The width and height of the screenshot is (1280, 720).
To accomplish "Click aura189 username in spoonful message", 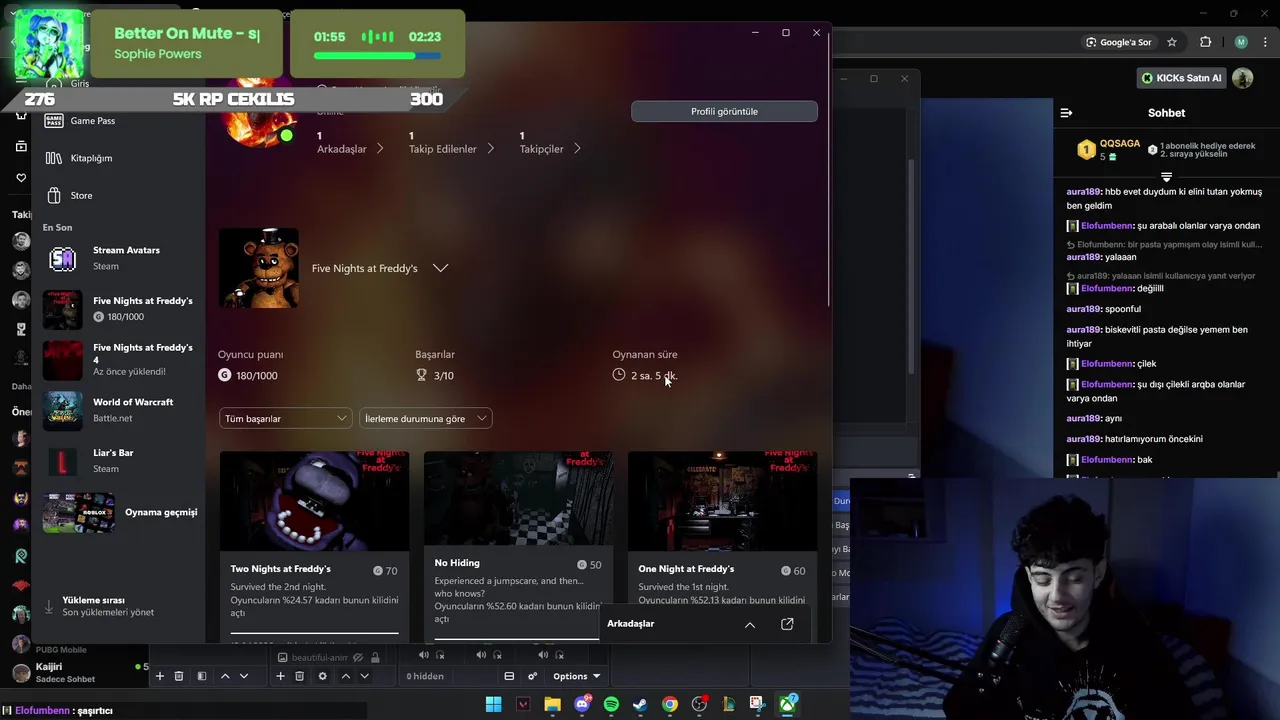I will tap(1083, 309).
